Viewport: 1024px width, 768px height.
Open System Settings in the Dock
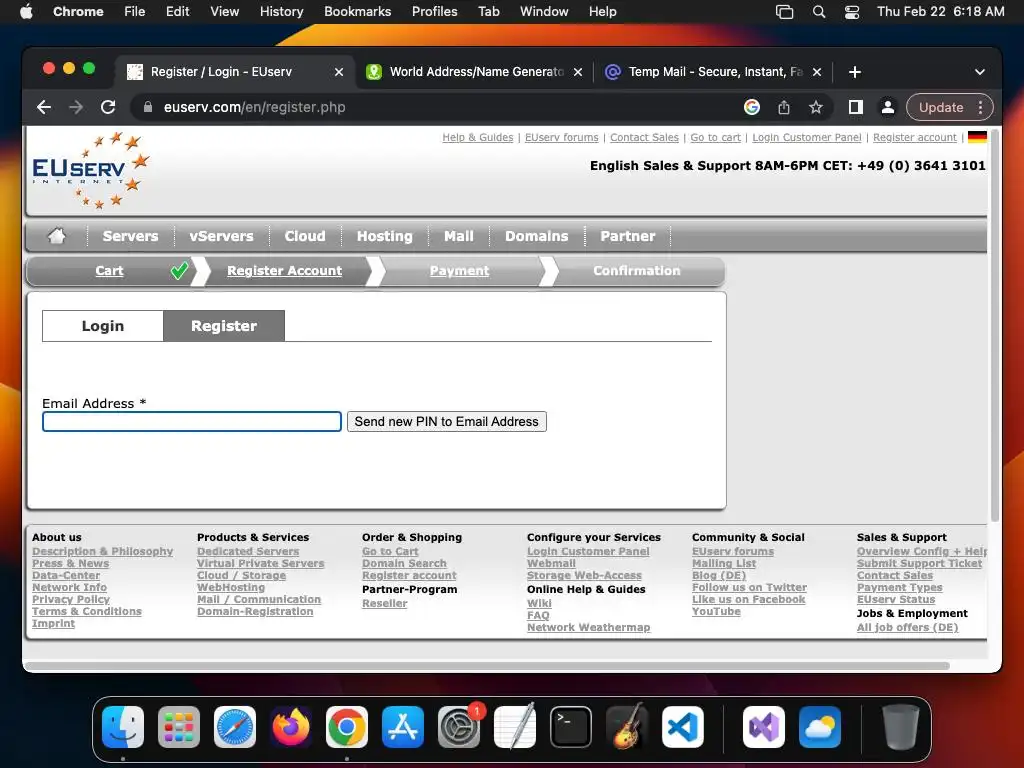(459, 727)
